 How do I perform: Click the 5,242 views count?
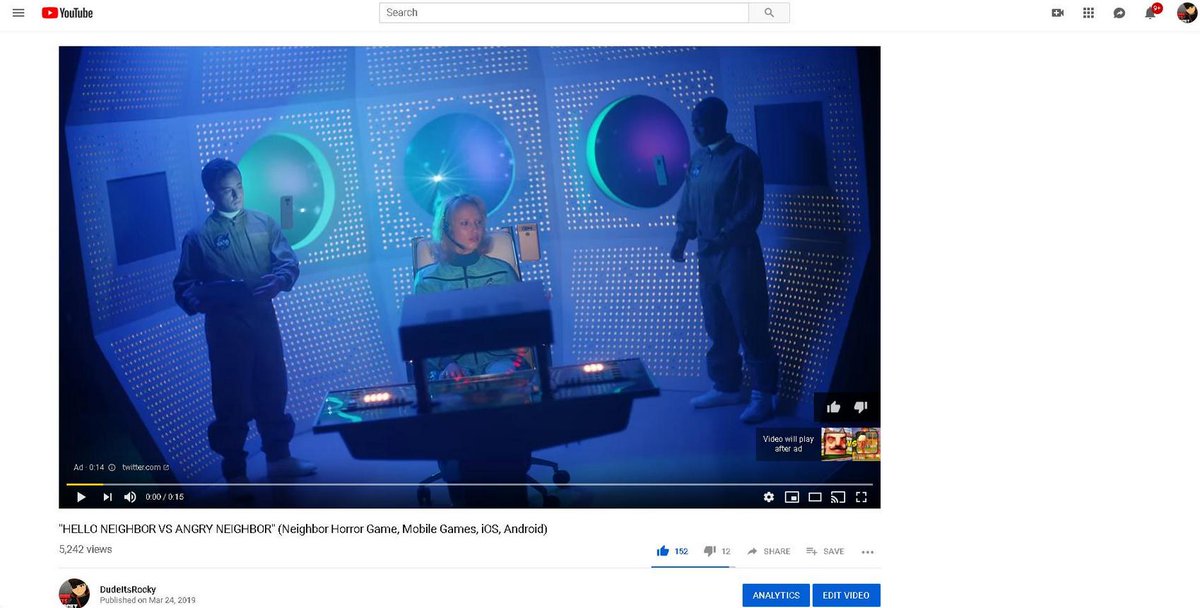point(86,549)
